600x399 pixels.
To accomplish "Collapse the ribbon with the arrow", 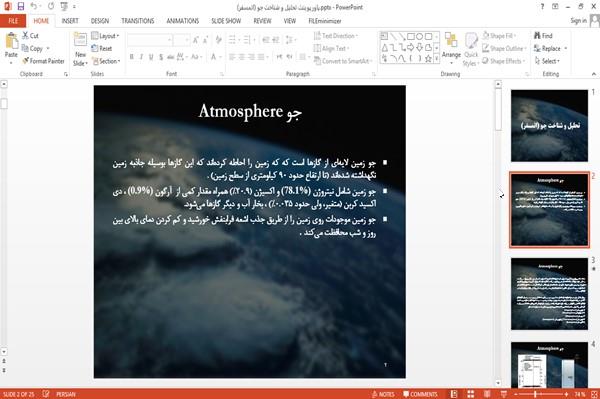I will 594,74.
